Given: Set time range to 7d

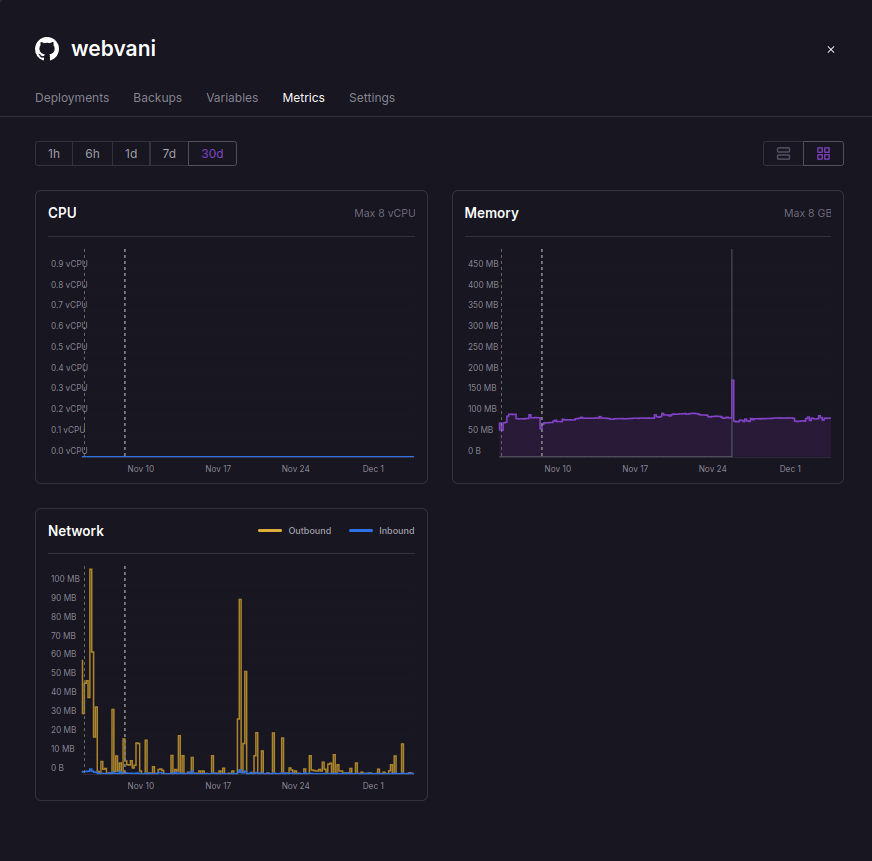Looking at the screenshot, I should [x=169, y=154].
